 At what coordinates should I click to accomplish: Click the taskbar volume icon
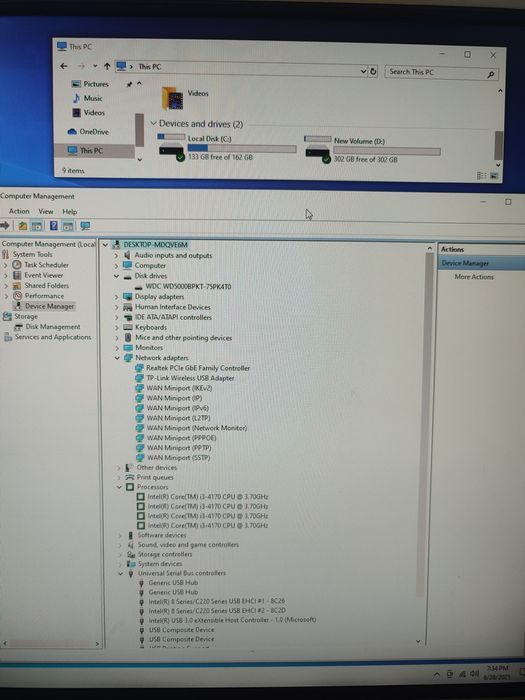pos(474,674)
